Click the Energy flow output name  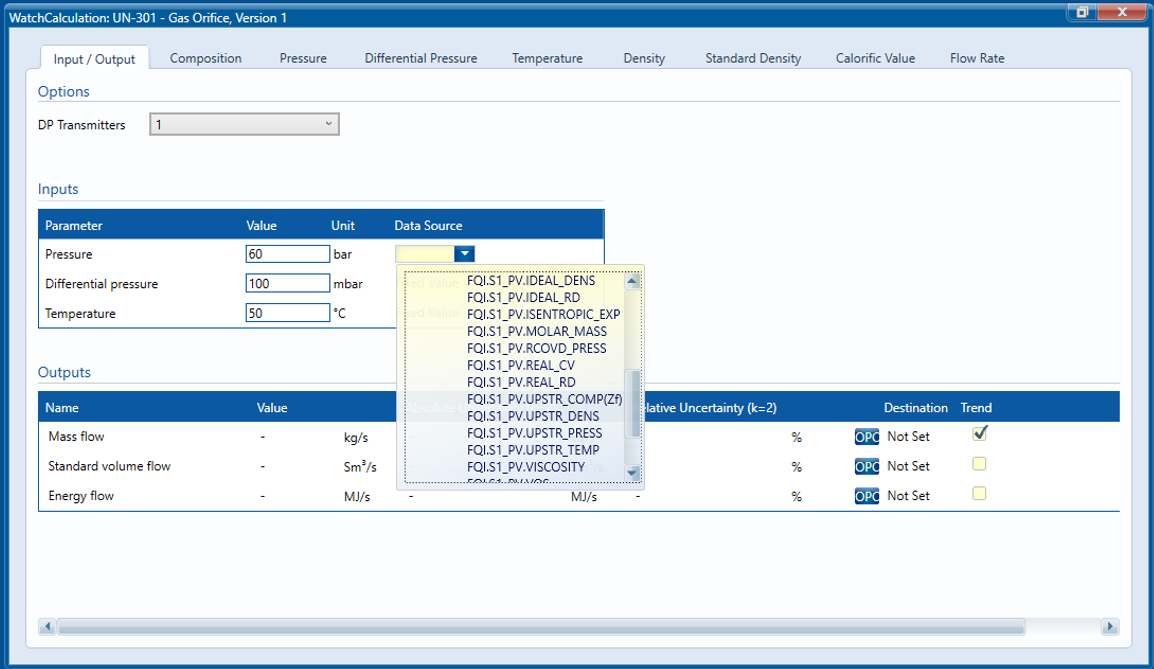(x=81, y=495)
